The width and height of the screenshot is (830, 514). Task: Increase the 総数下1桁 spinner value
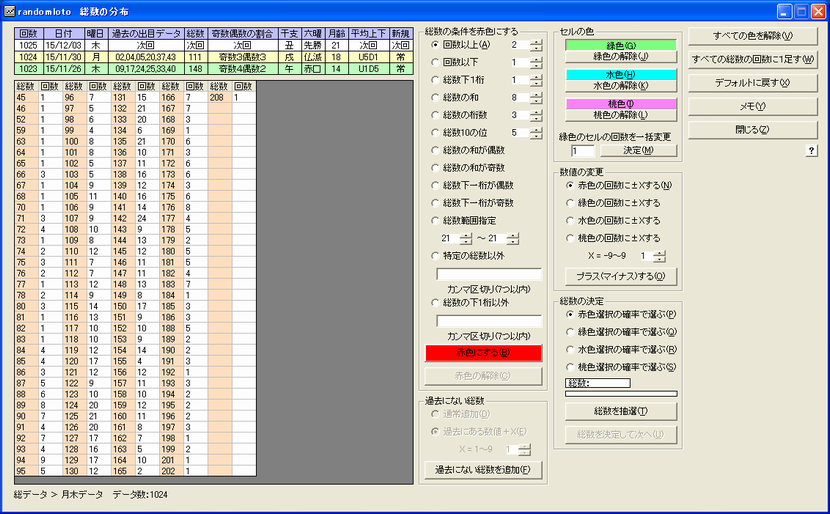click(x=536, y=77)
